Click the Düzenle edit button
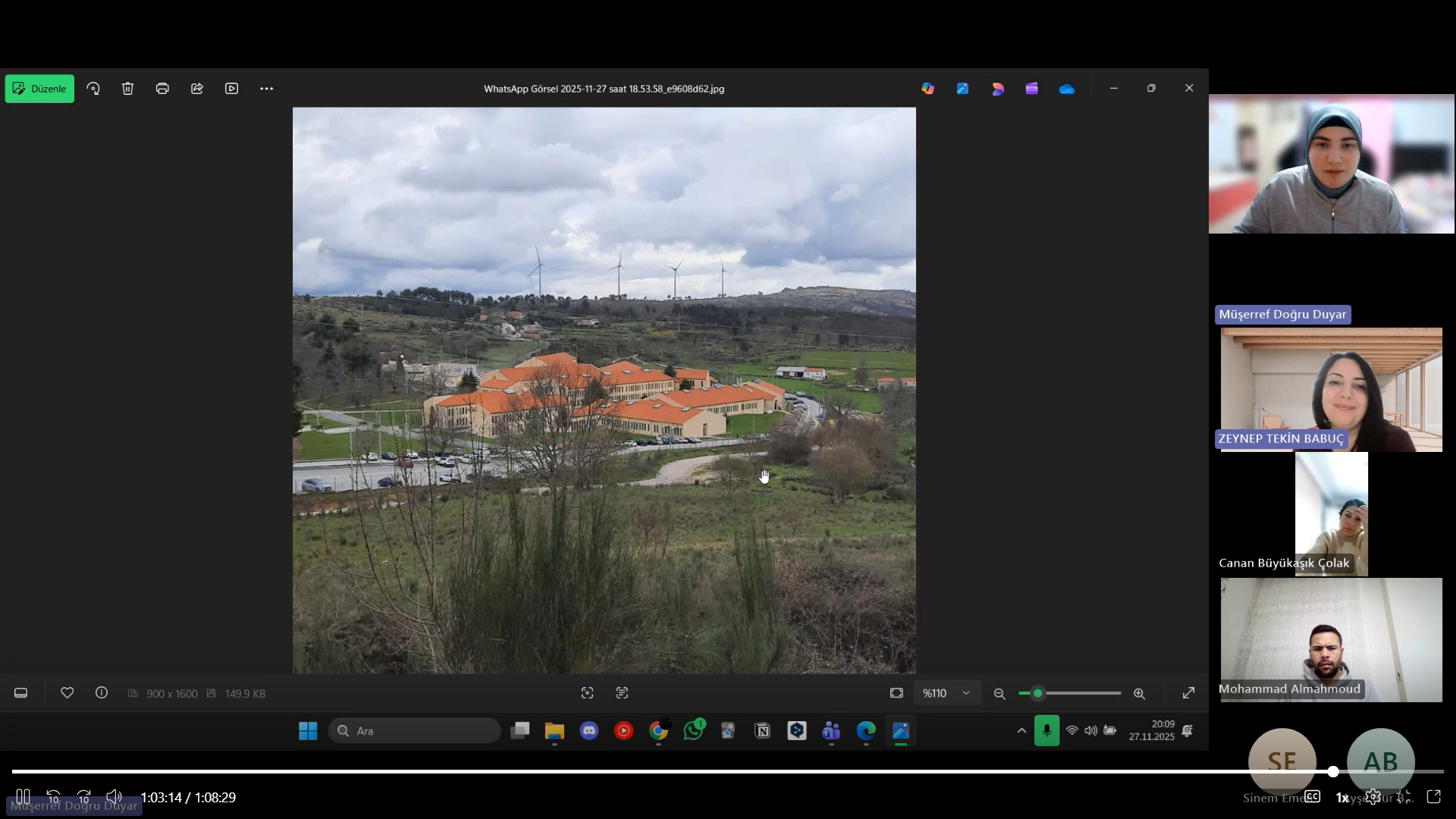 (39, 89)
